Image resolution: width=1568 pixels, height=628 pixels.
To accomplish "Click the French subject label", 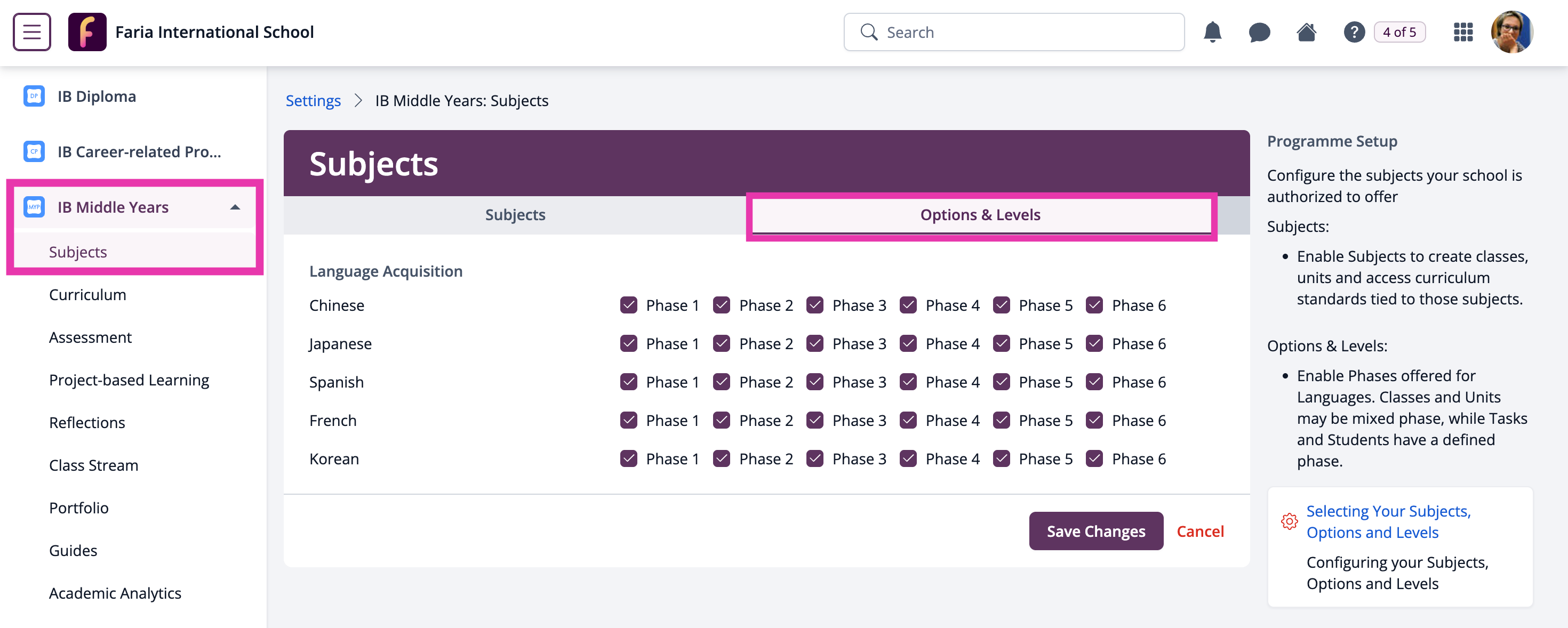I will pyautogui.click(x=333, y=420).
